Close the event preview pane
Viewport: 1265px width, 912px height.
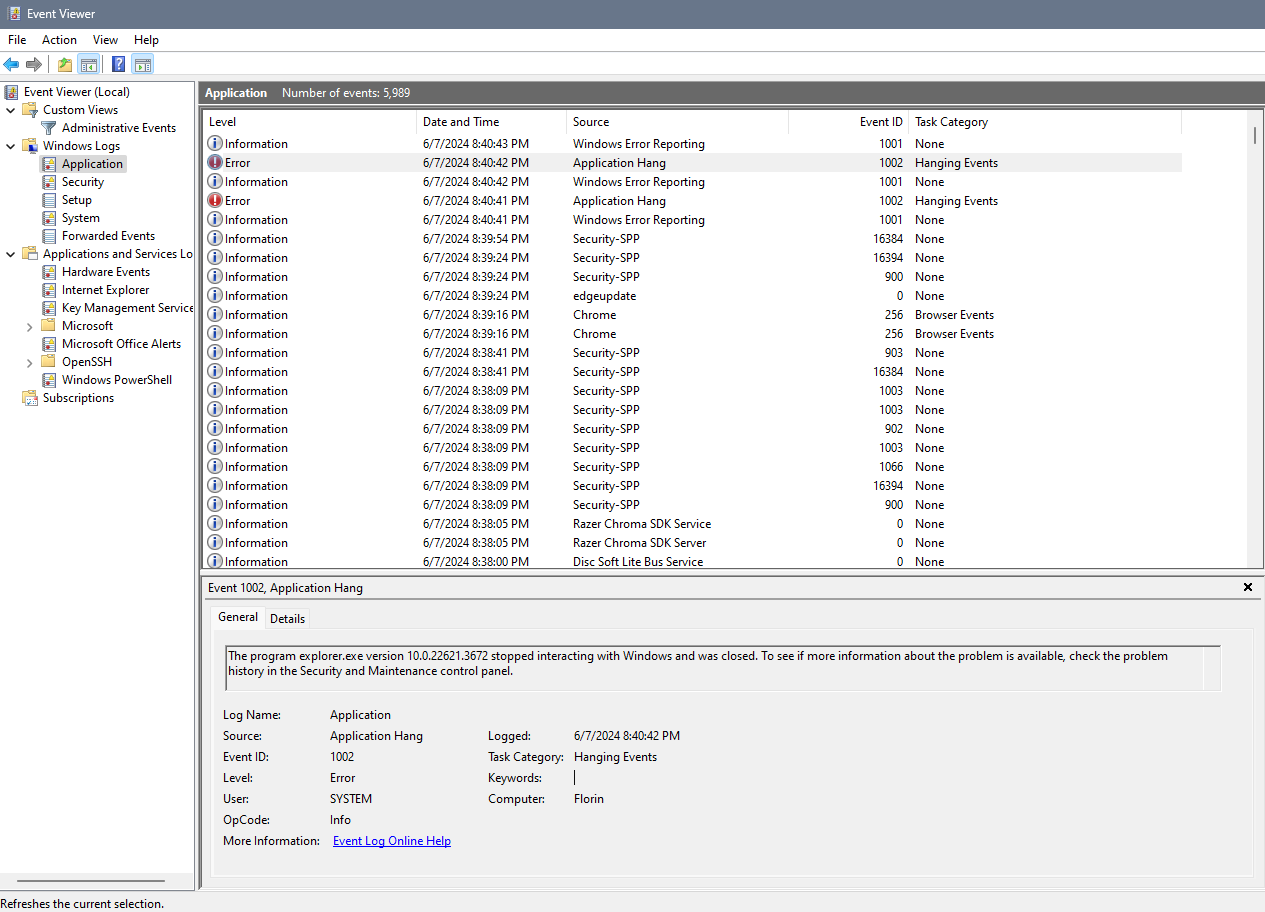tap(1247, 588)
